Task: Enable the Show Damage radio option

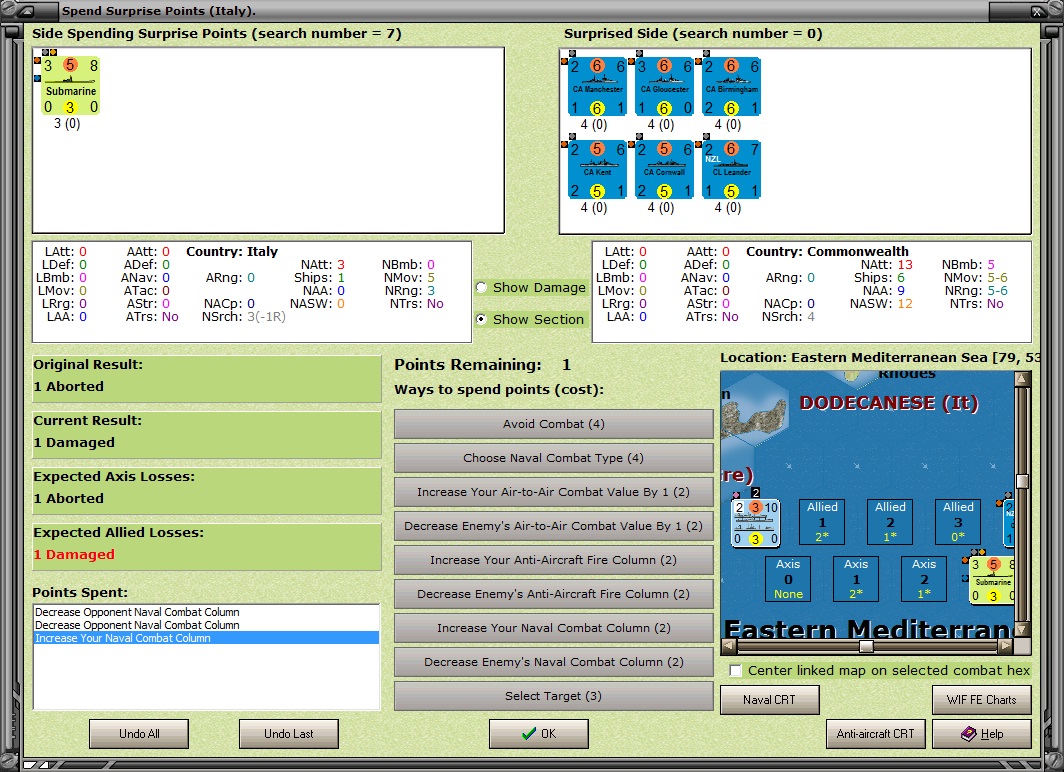Action: click(x=482, y=288)
